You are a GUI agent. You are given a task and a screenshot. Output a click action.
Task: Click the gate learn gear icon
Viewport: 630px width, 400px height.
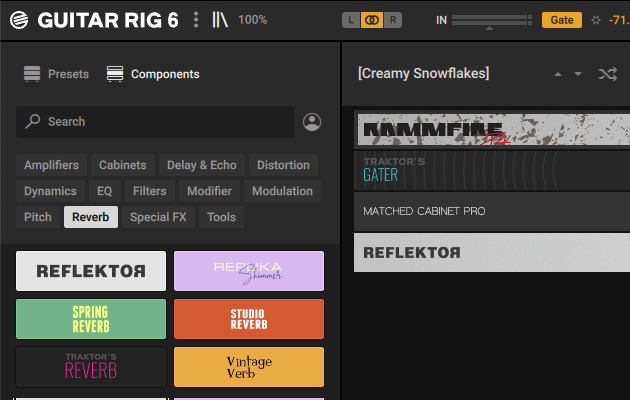[x=596, y=20]
